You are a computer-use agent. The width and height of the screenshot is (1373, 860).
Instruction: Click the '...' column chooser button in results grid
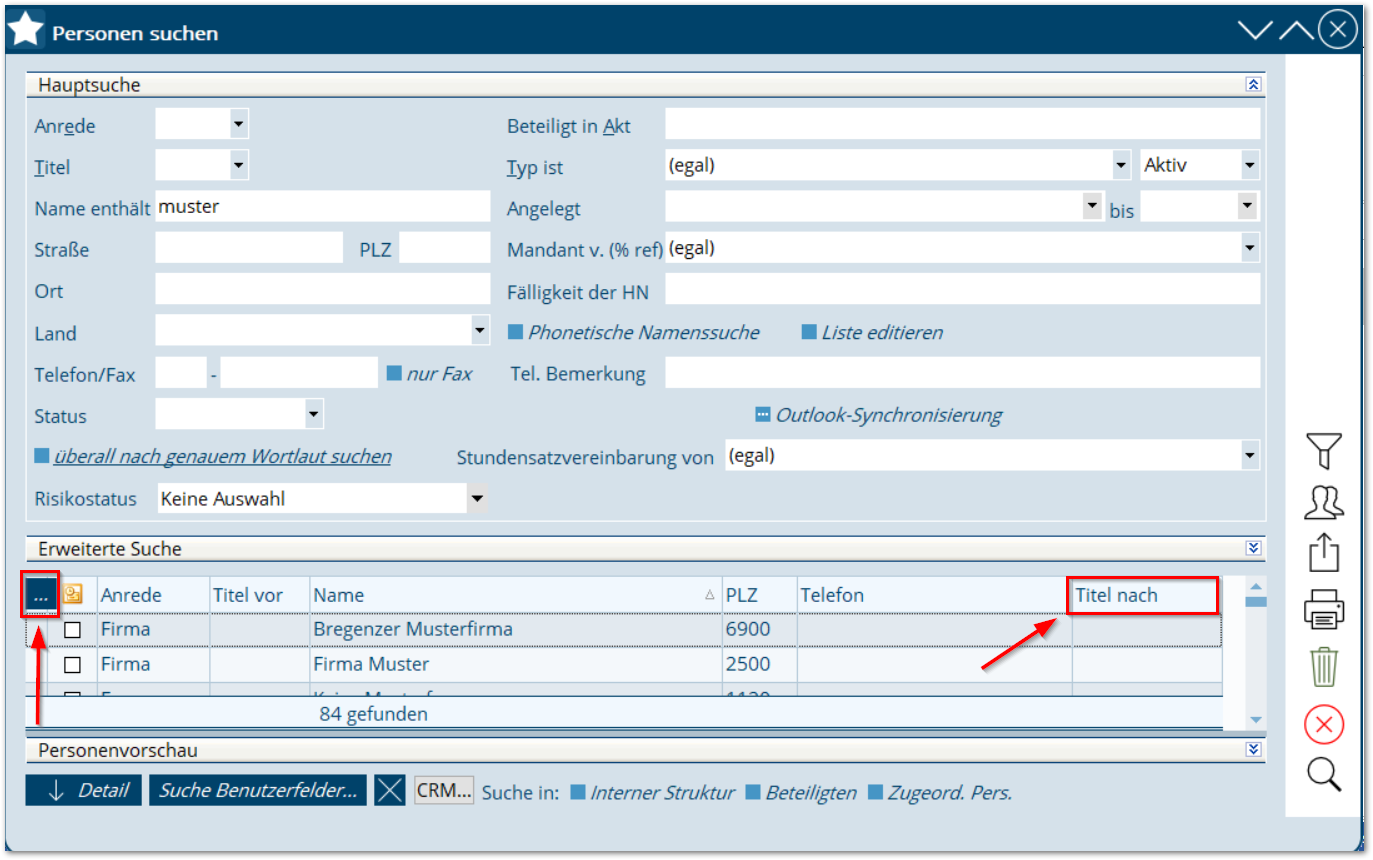coord(41,594)
